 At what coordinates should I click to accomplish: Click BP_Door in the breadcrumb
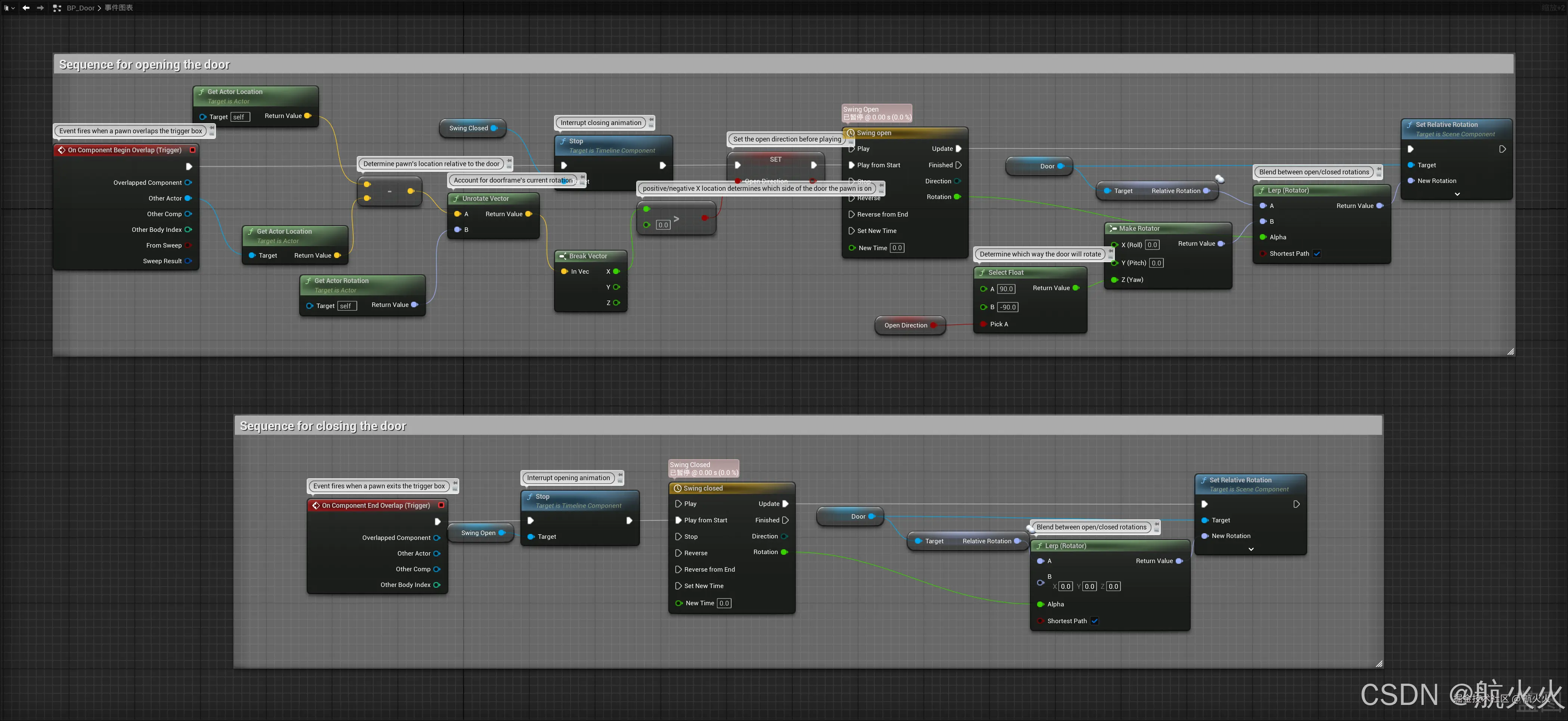pyautogui.click(x=80, y=8)
